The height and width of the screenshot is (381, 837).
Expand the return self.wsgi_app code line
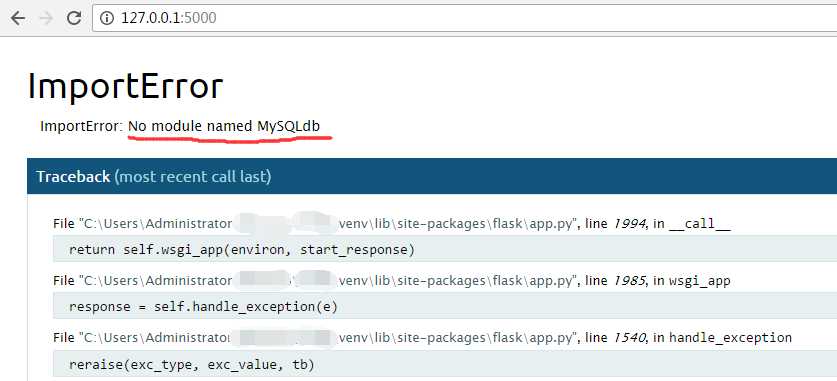click(x=445, y=249)
